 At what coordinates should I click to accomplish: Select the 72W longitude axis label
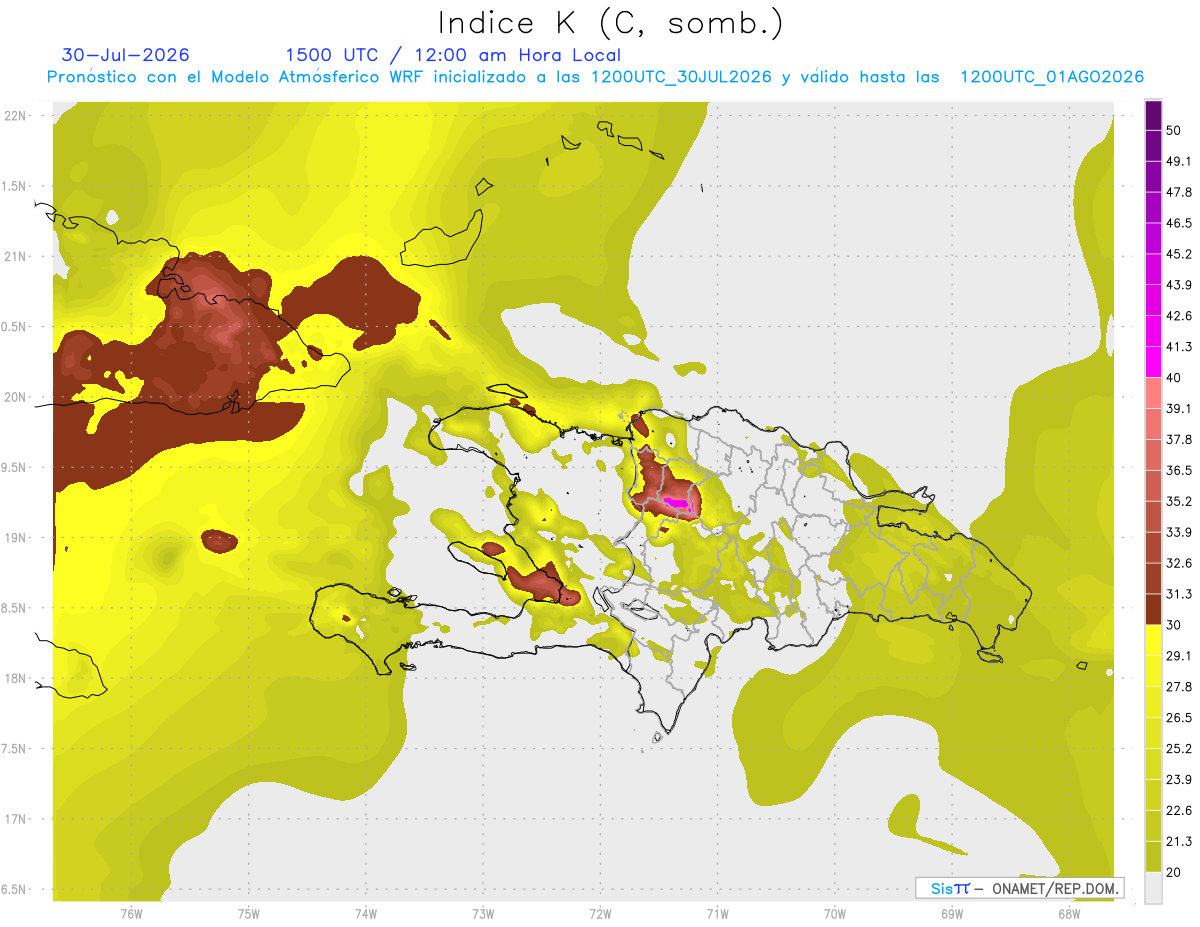(600, 913)
